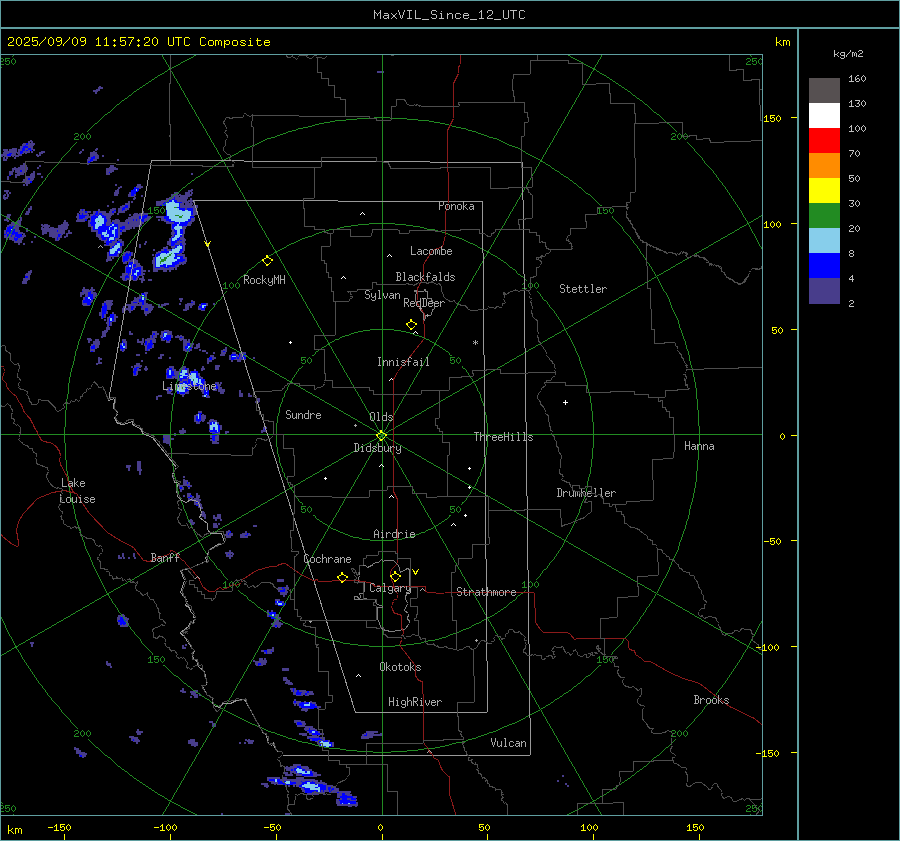Click the 160 value on the legend

click(x=857, y=79)
